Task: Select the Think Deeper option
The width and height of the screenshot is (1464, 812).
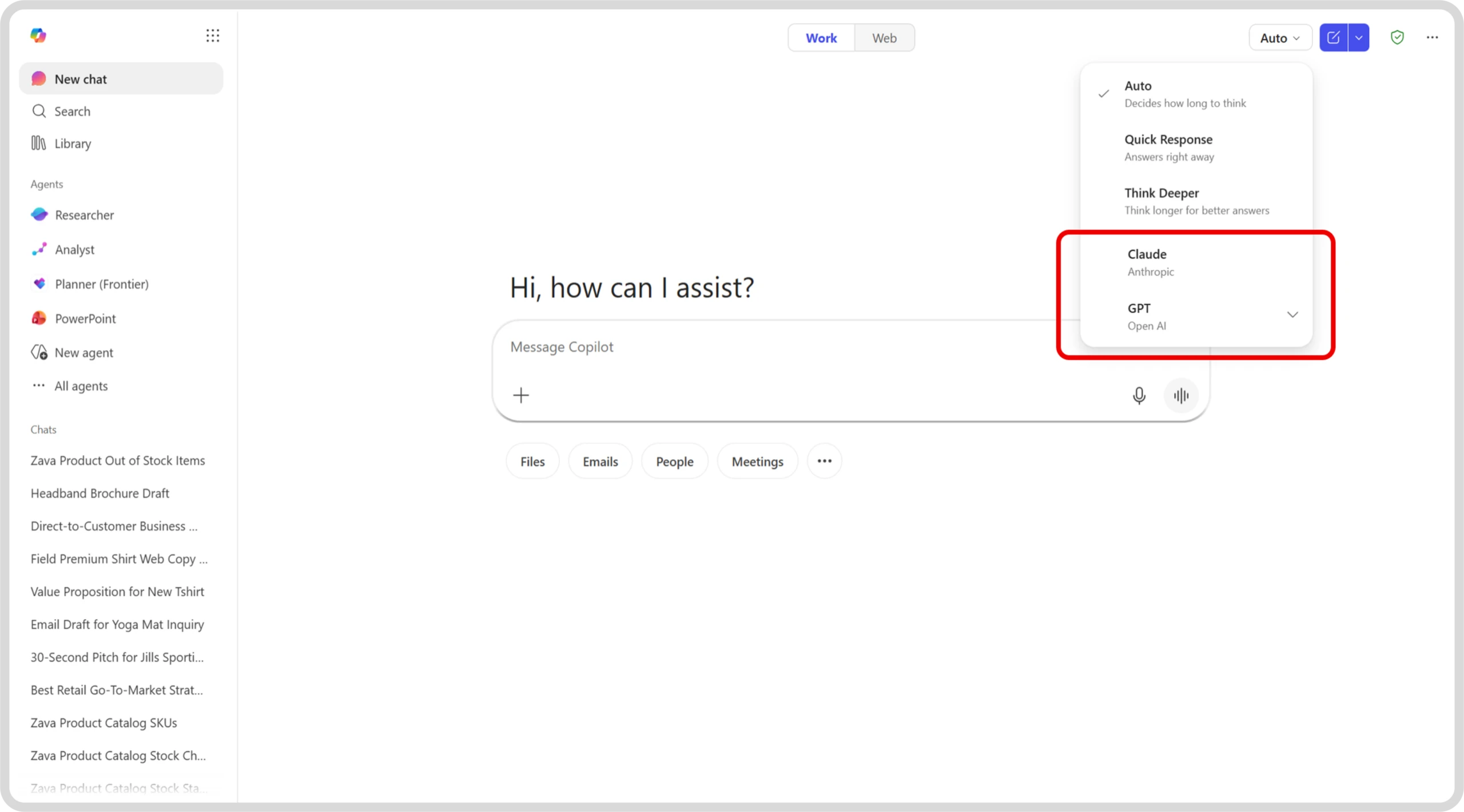Action: point(1196,201)
